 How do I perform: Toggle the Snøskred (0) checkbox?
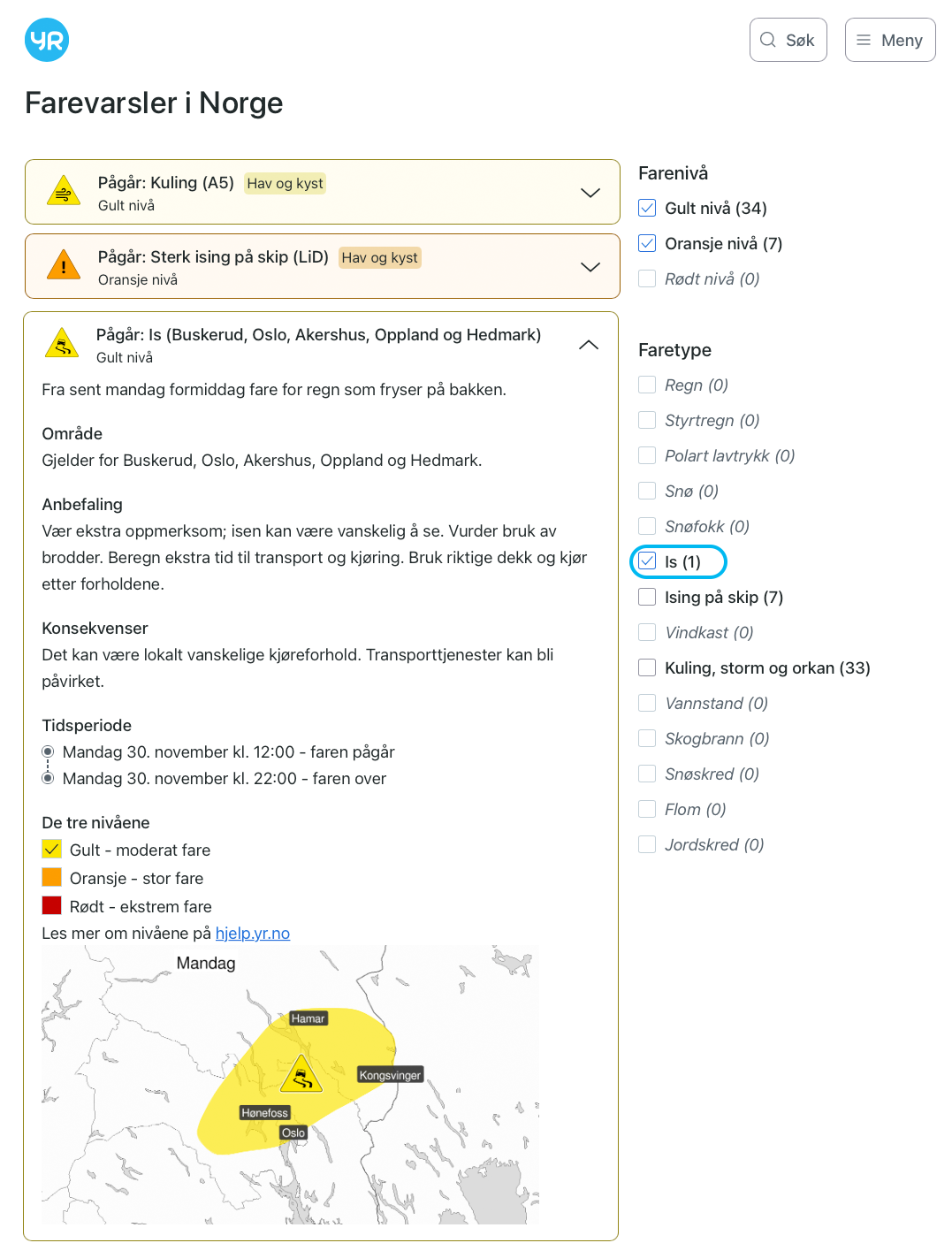click(647, 774)
